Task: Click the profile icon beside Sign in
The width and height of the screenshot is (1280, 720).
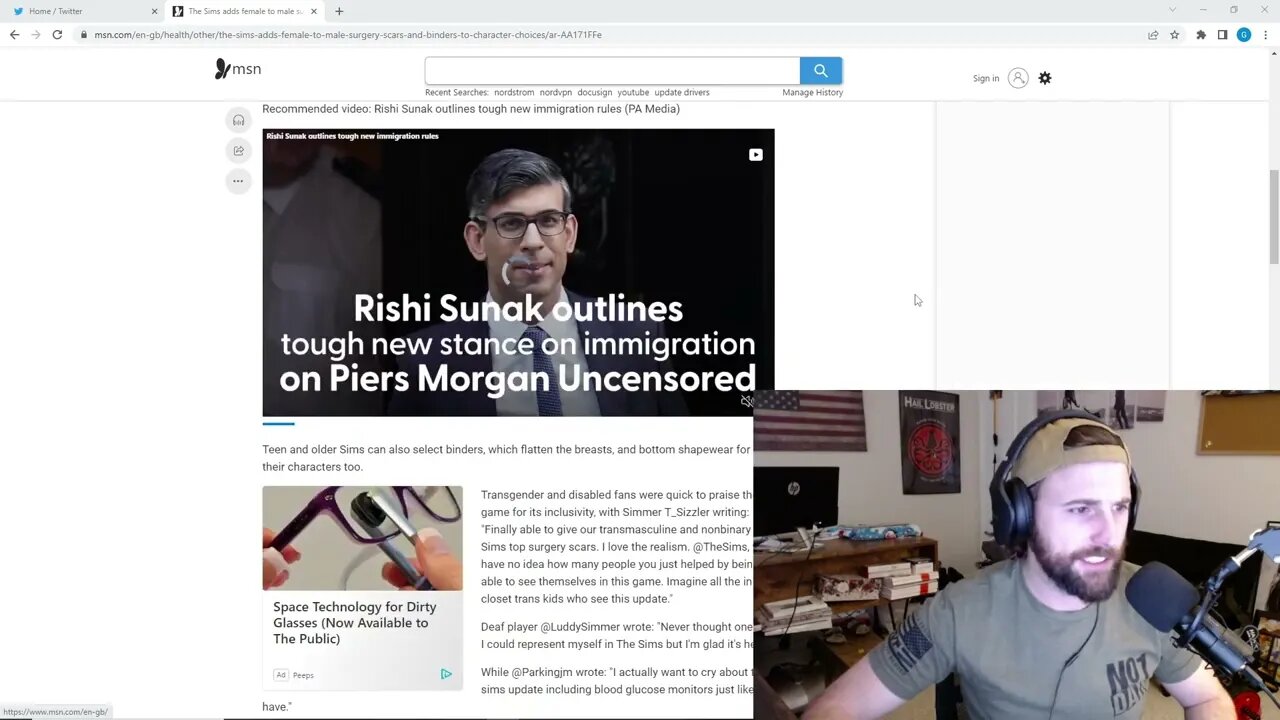Action: tap(1018, 78)
